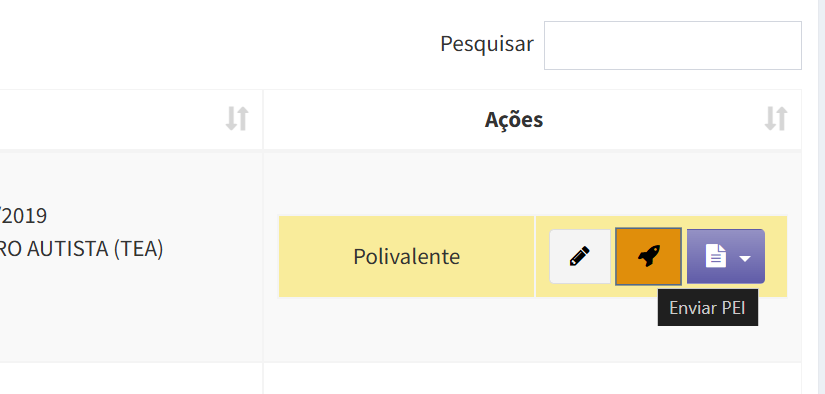Click gray row area above Polivalente cell
Viewport: 825px width, 394px height.
point(532,184)
